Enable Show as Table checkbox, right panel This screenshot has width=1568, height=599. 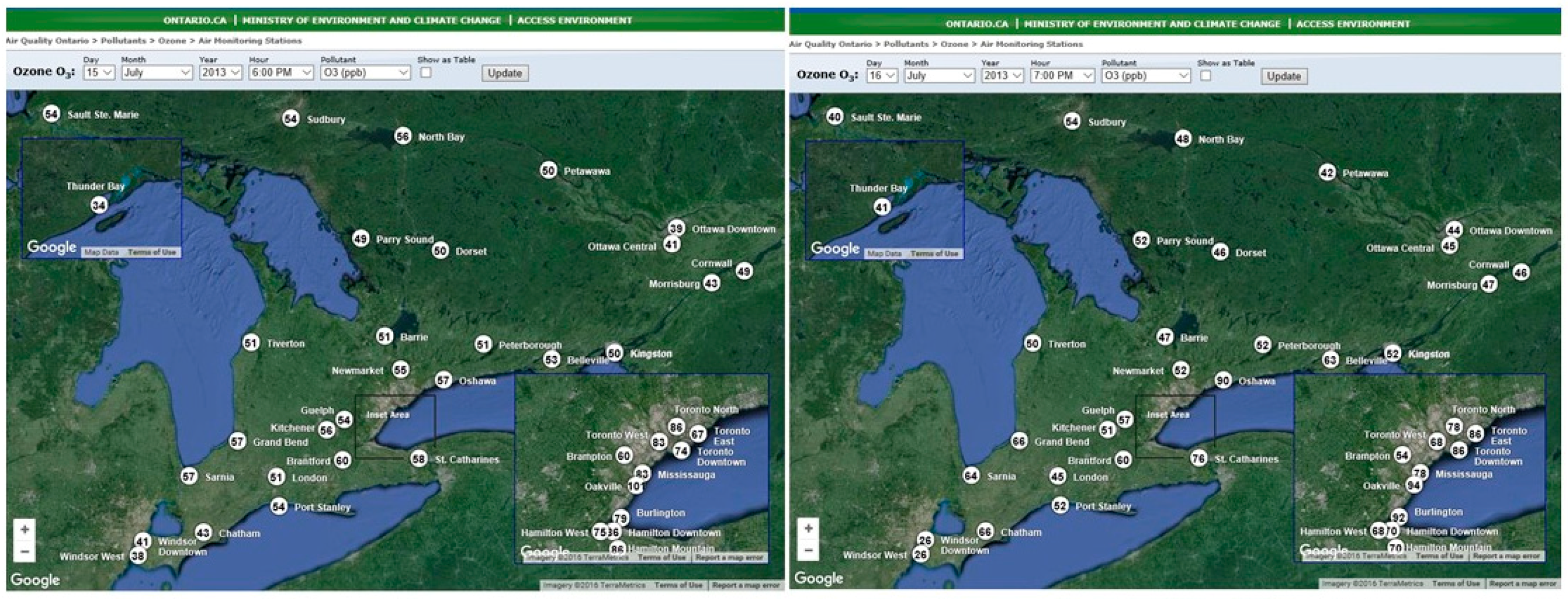(x=1205, y=75)
